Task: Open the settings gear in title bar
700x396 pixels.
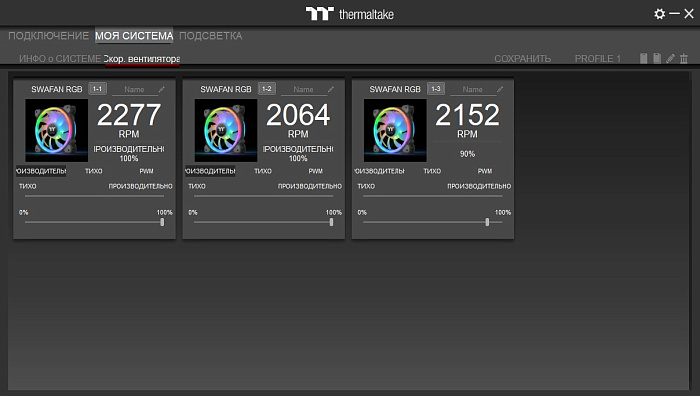Action: point(659,14)
